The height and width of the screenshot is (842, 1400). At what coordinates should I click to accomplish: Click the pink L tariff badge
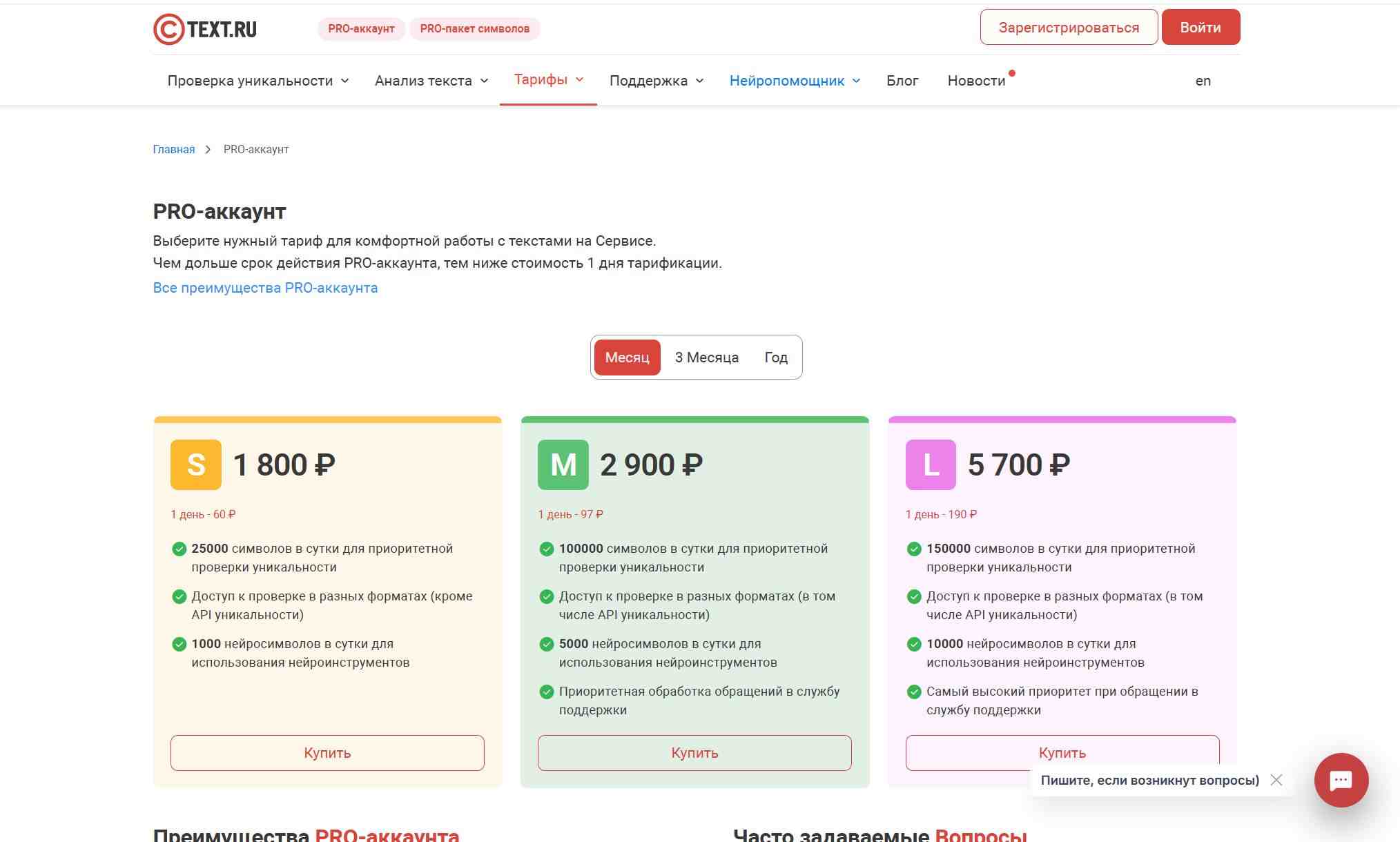tap(931, 464)
